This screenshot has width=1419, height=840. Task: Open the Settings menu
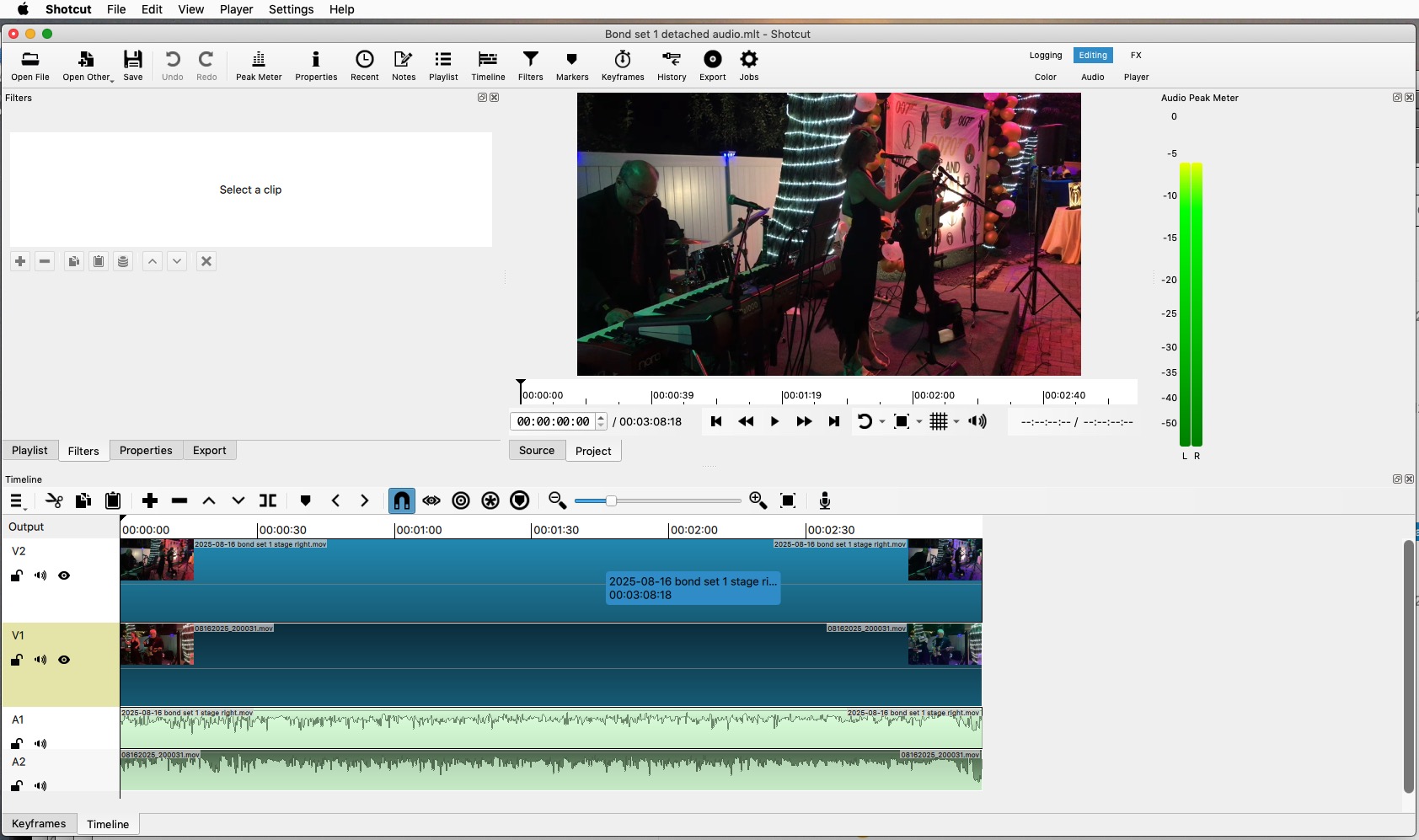click(291, 9)
